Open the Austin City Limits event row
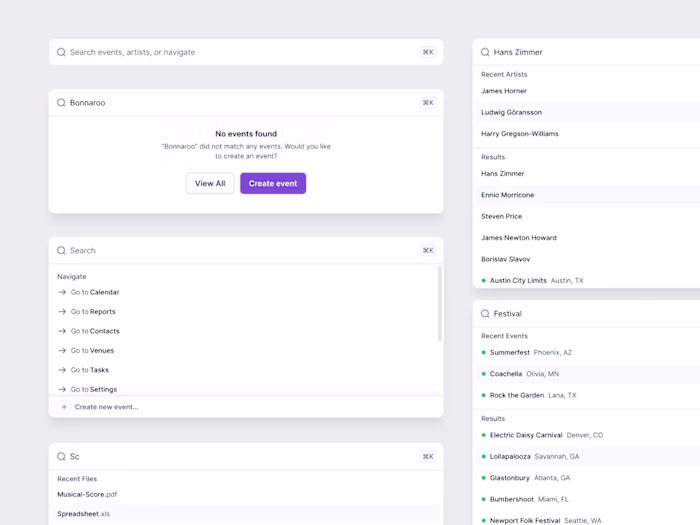Viewport: 700px width, 525px height. tap(588, 280)
